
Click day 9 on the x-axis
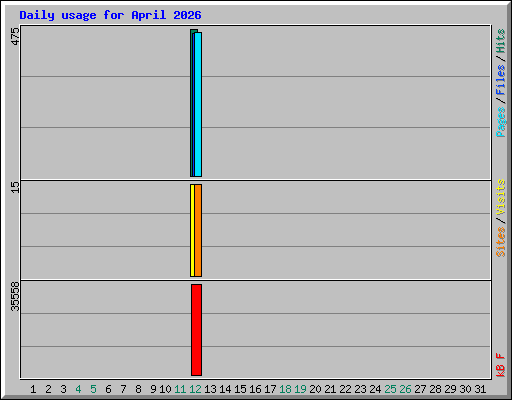153,389
